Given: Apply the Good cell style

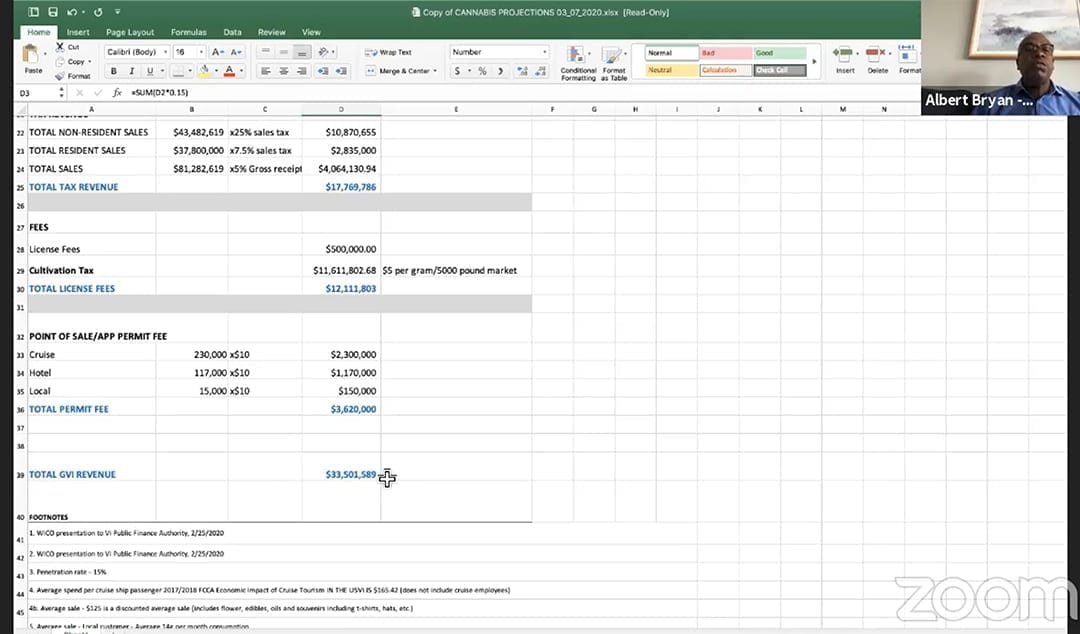Looking at the screenshot, I should [779, 53].
